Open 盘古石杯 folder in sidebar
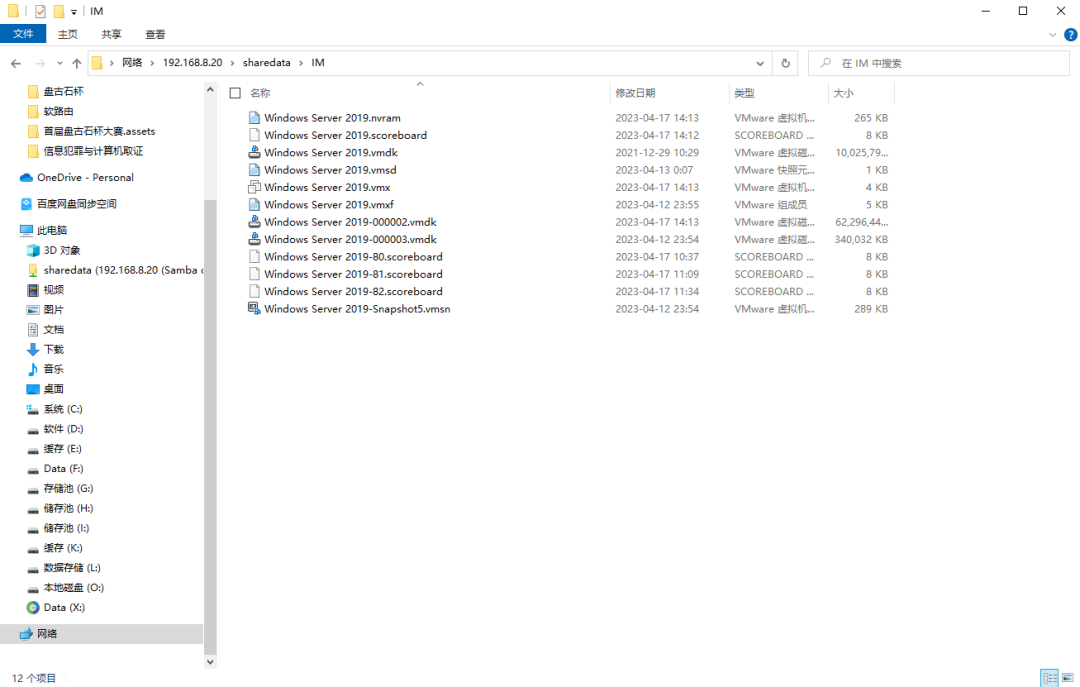This screenshot has height=687, width=1080. (x=55, y=91)
